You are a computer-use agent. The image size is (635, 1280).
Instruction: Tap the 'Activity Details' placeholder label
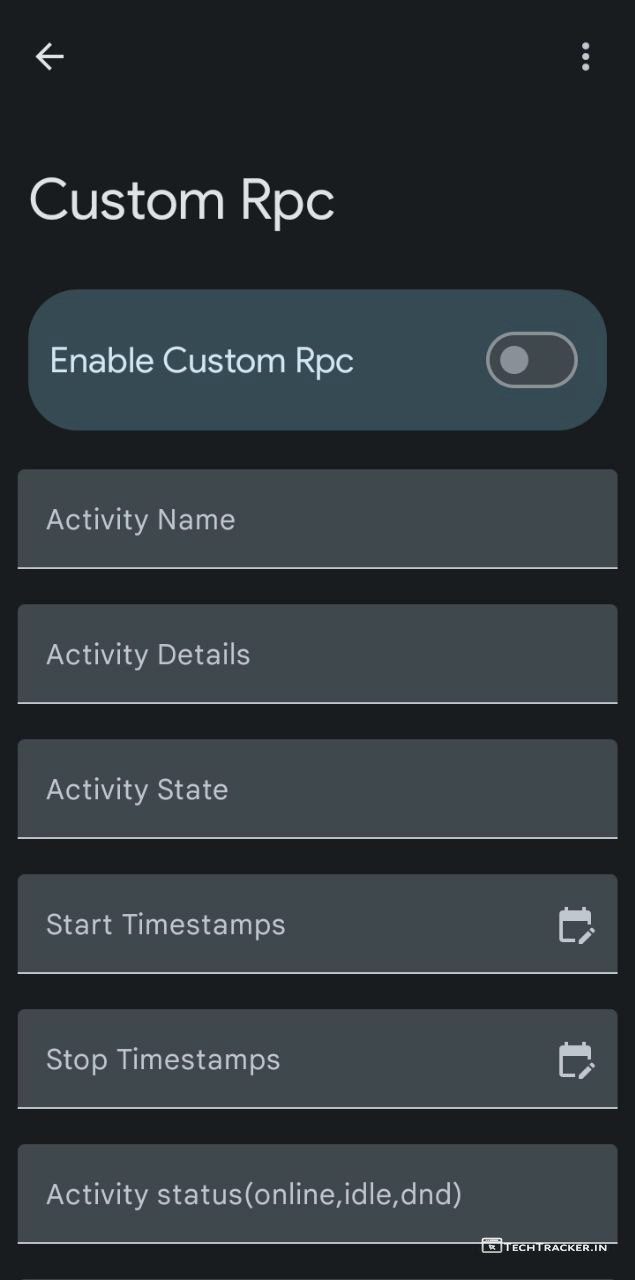pos(148,655)
